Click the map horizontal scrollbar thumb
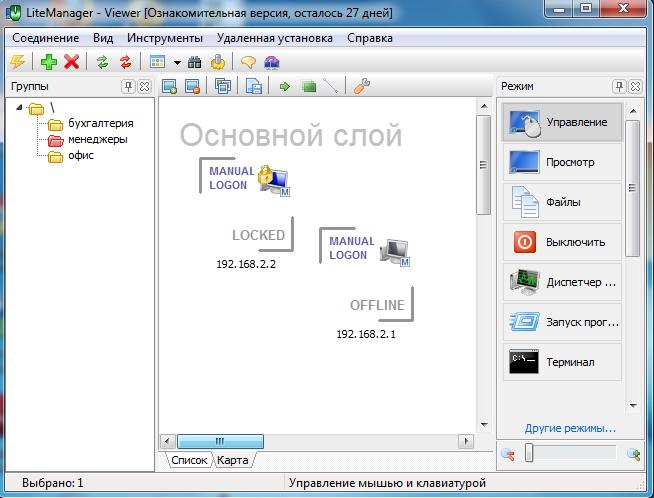654x498 pixels. 220,441
